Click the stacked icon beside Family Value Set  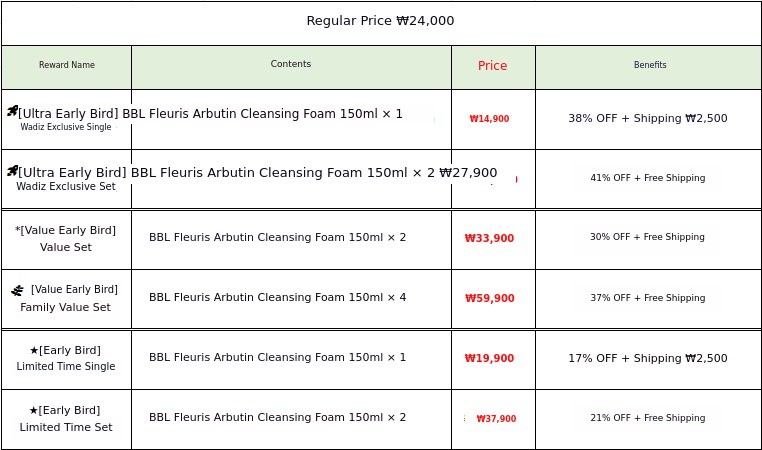pyautogui.click(x=18, y=291)
